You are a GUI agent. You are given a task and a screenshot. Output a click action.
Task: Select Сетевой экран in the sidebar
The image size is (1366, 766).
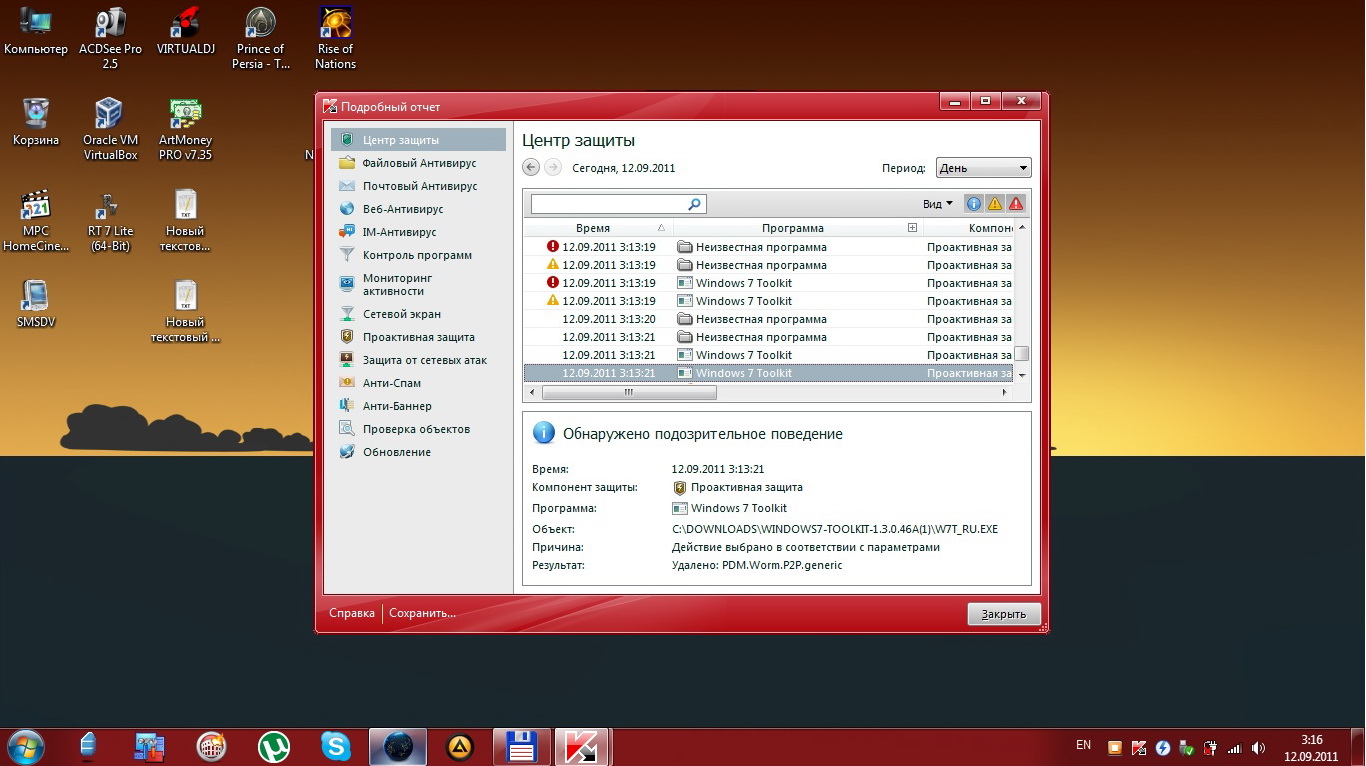click(x=401, y=314)
